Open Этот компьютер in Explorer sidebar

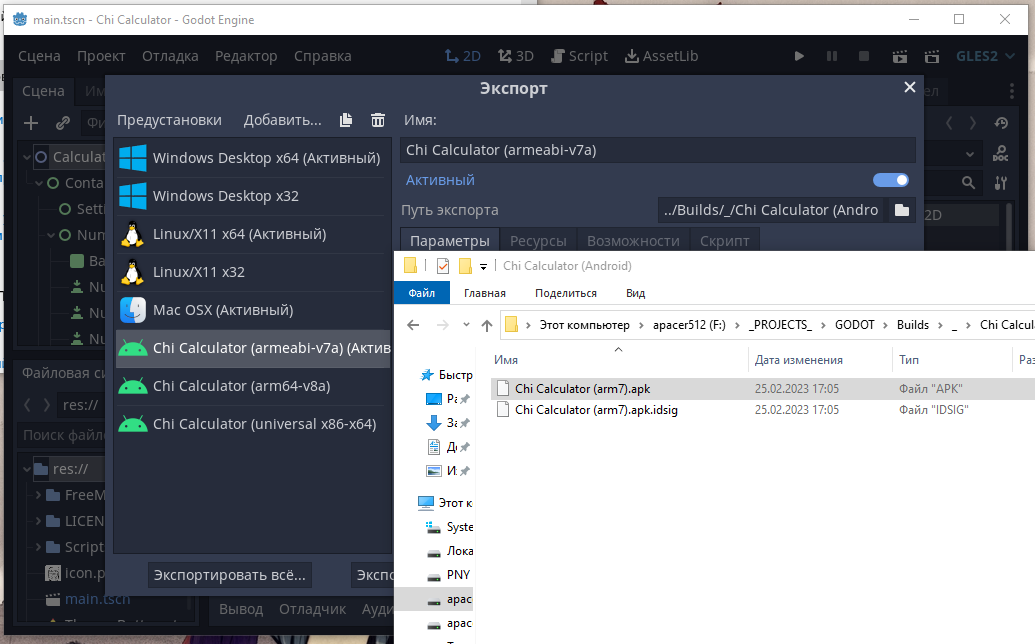446,503
